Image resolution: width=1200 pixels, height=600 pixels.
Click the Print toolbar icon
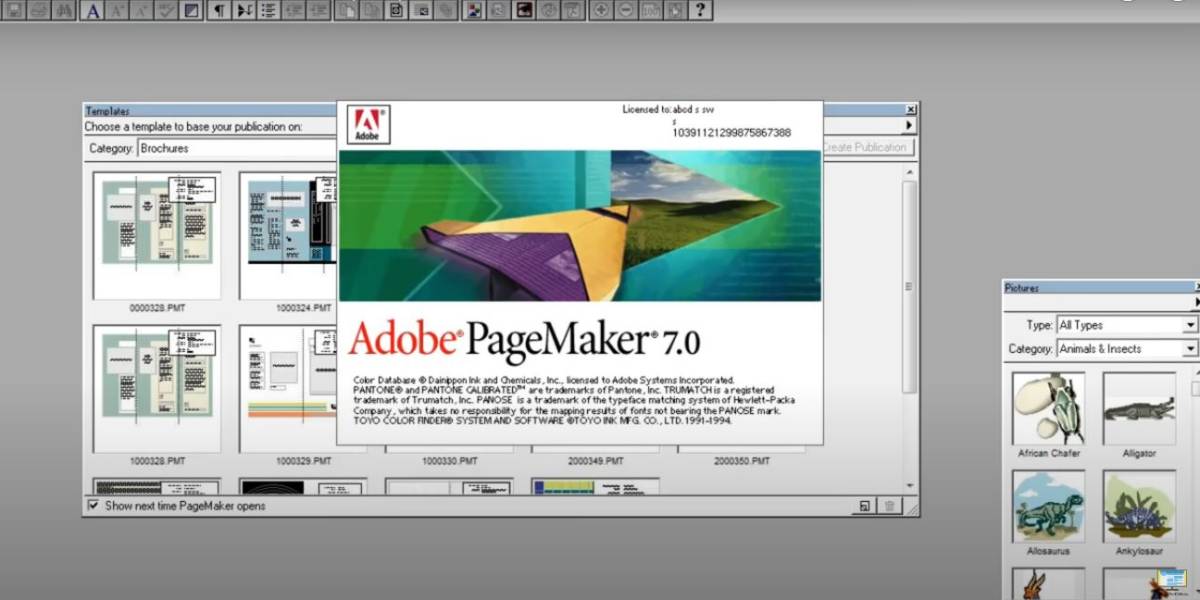pos(39,11)
